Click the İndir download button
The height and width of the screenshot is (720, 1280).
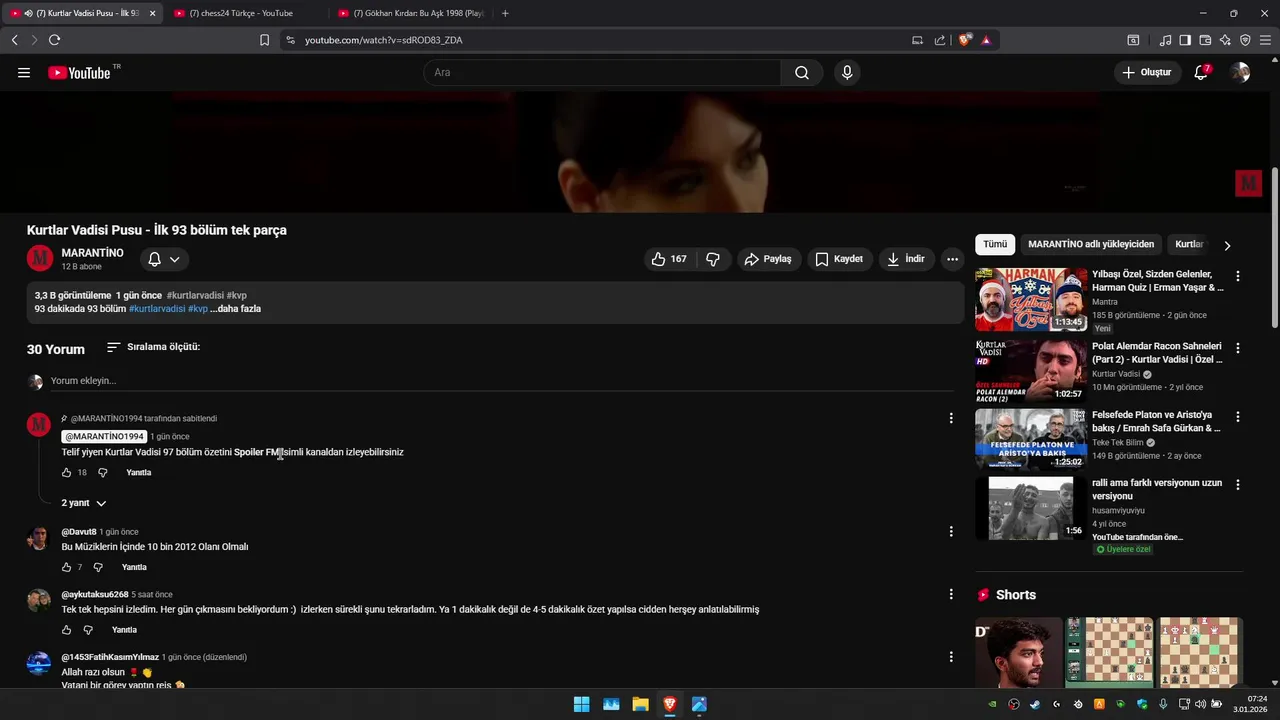click(x=906, y=259)
